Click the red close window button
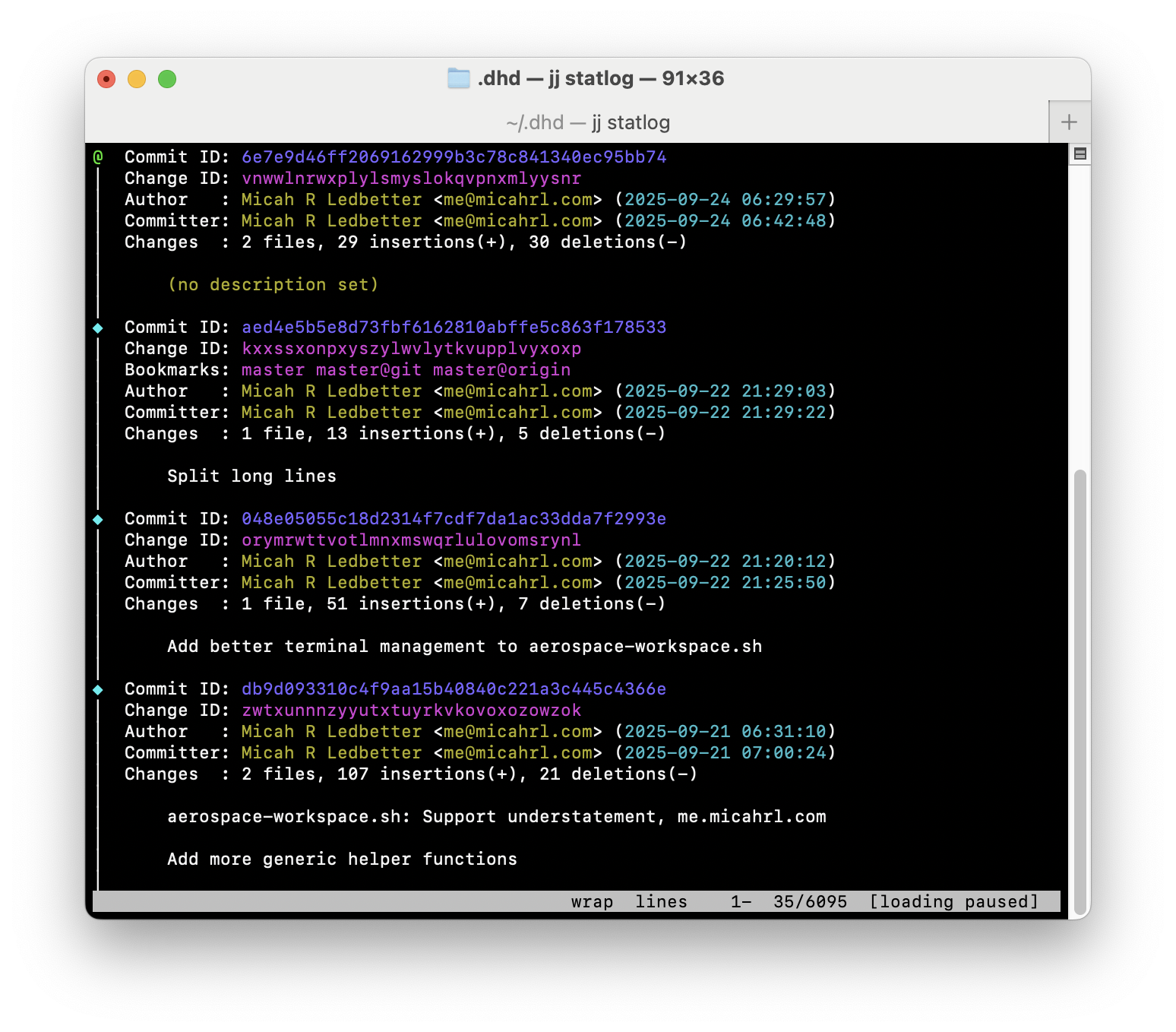 106,79
